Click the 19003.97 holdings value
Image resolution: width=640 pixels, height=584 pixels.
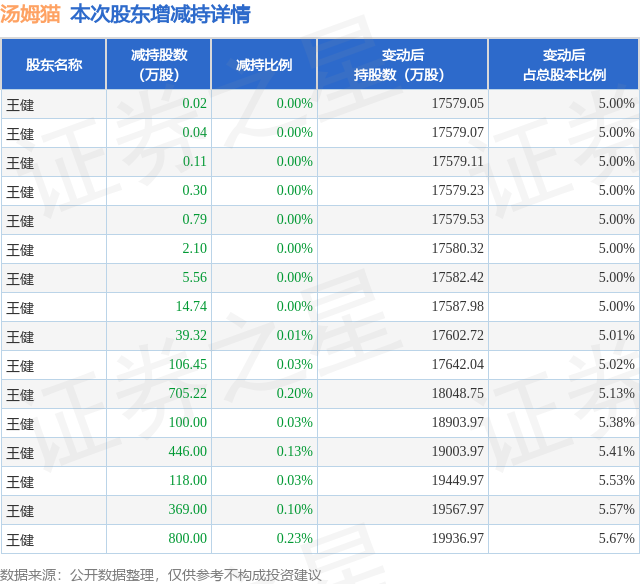point(458,451)
